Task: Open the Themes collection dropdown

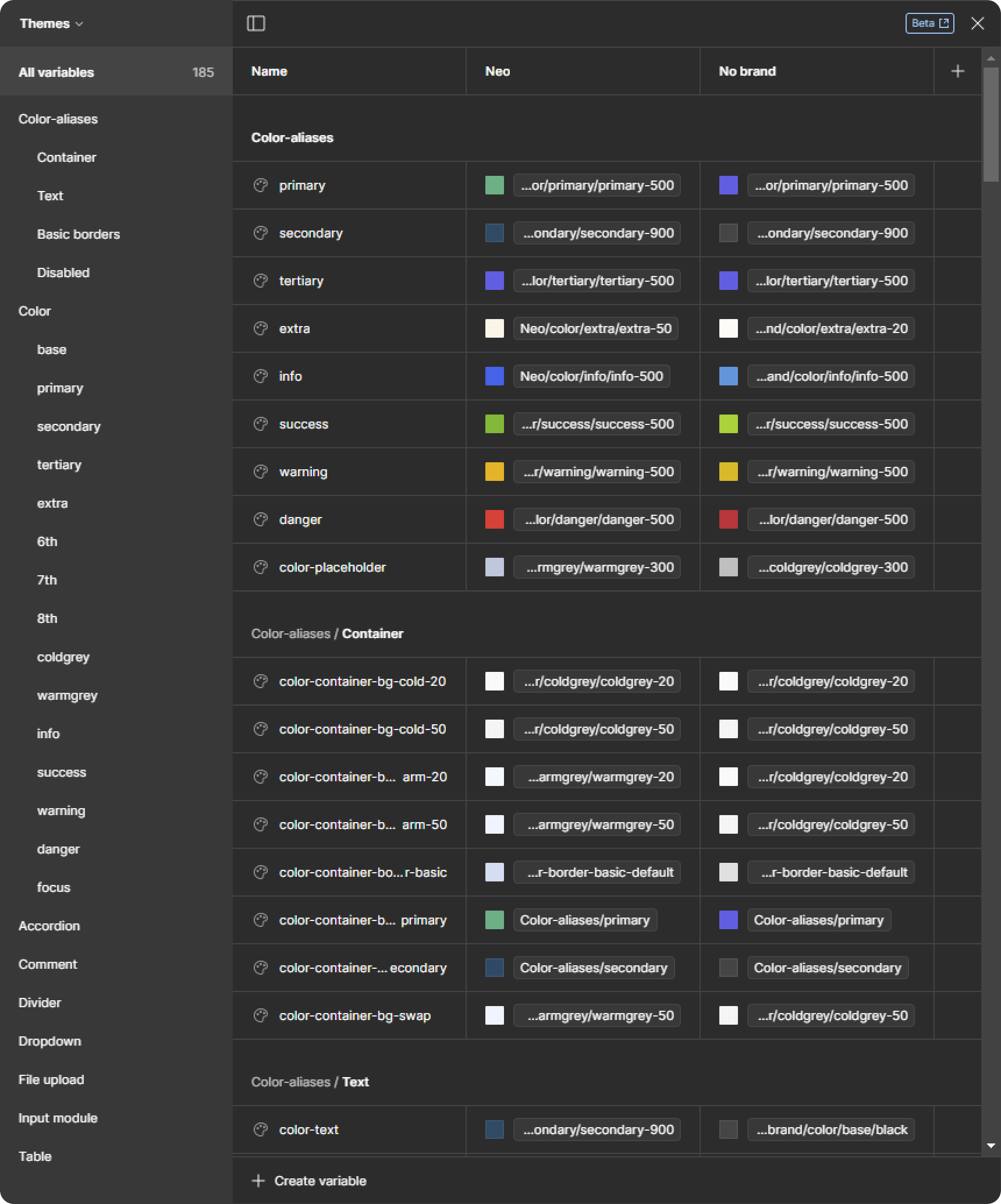Action: pos(51,23)
